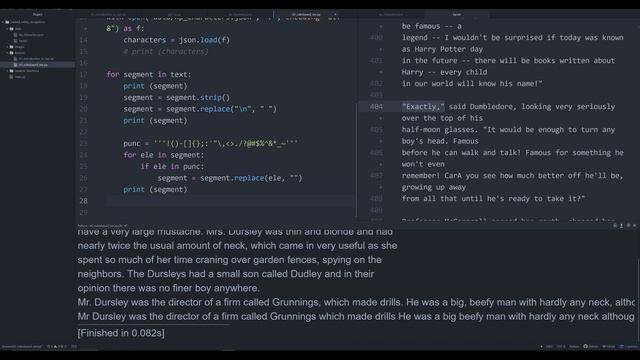Open the 01 introduction file in lessons folder
Viewport: 640px width, 360px height.
36,59
